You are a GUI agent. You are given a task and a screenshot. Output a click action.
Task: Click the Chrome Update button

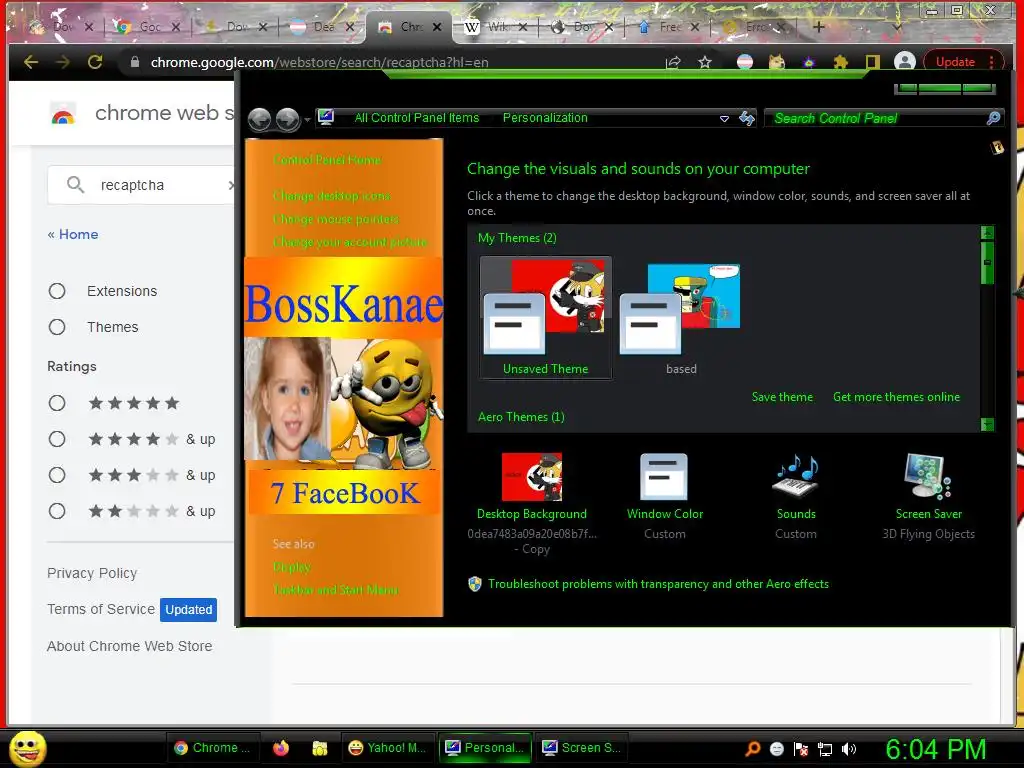point(964,61)
